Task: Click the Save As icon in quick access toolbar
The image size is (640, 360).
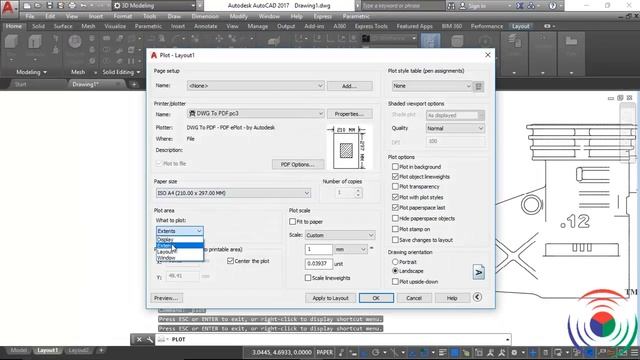Action: 60,6
